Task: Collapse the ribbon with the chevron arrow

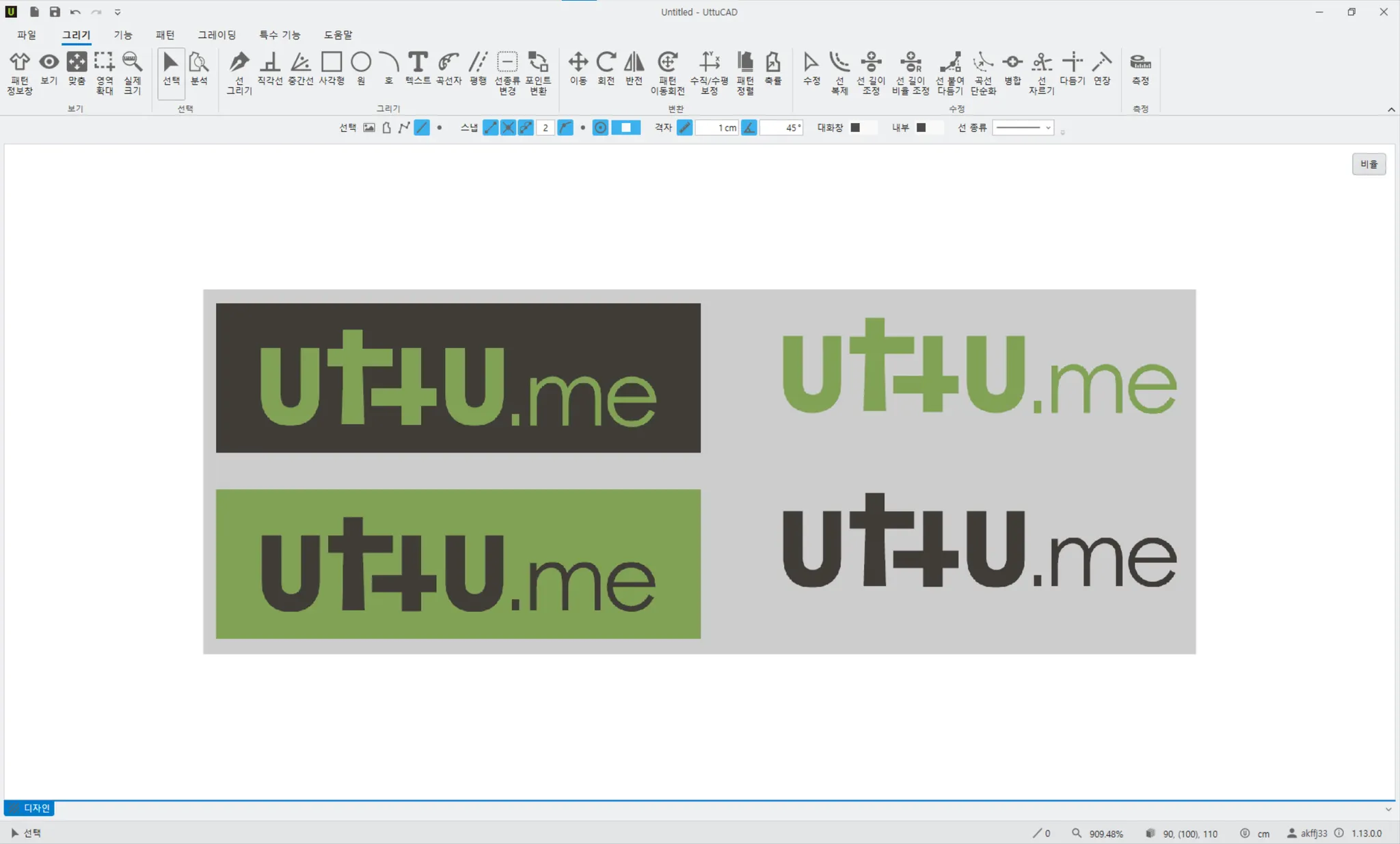Action: click(x=1390, y=109)
